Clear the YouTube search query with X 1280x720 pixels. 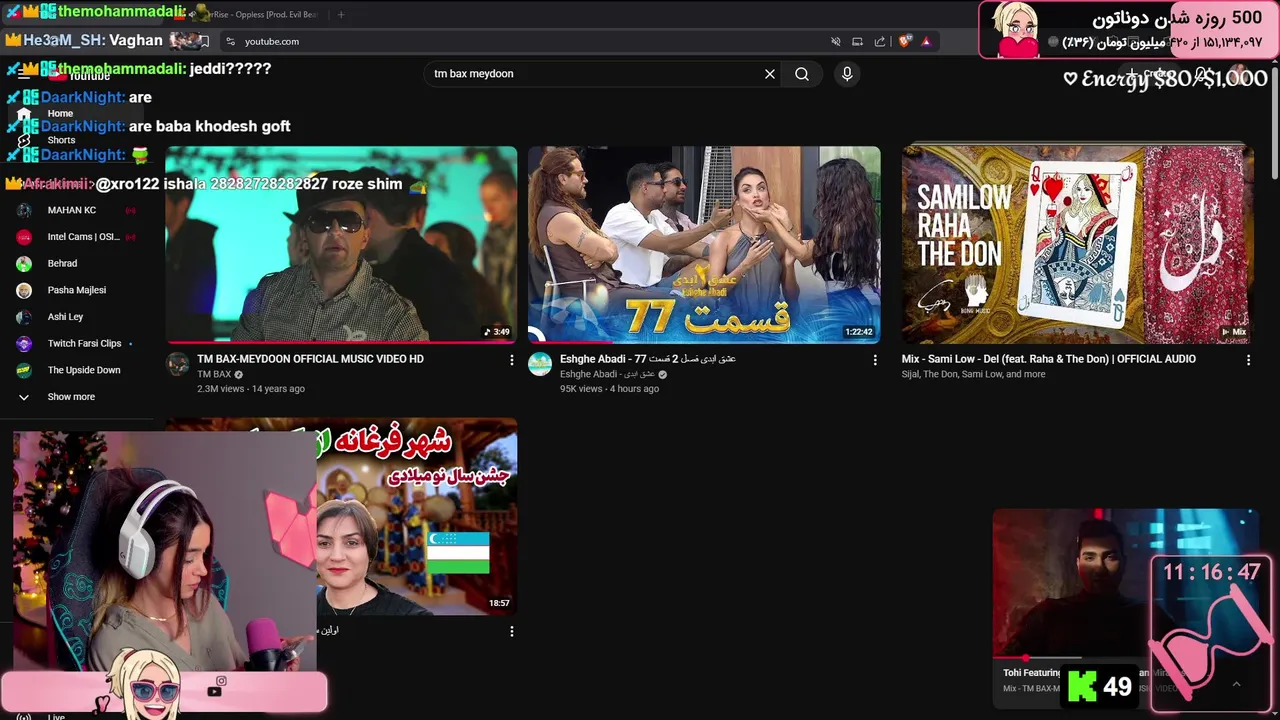coord(770,74)
